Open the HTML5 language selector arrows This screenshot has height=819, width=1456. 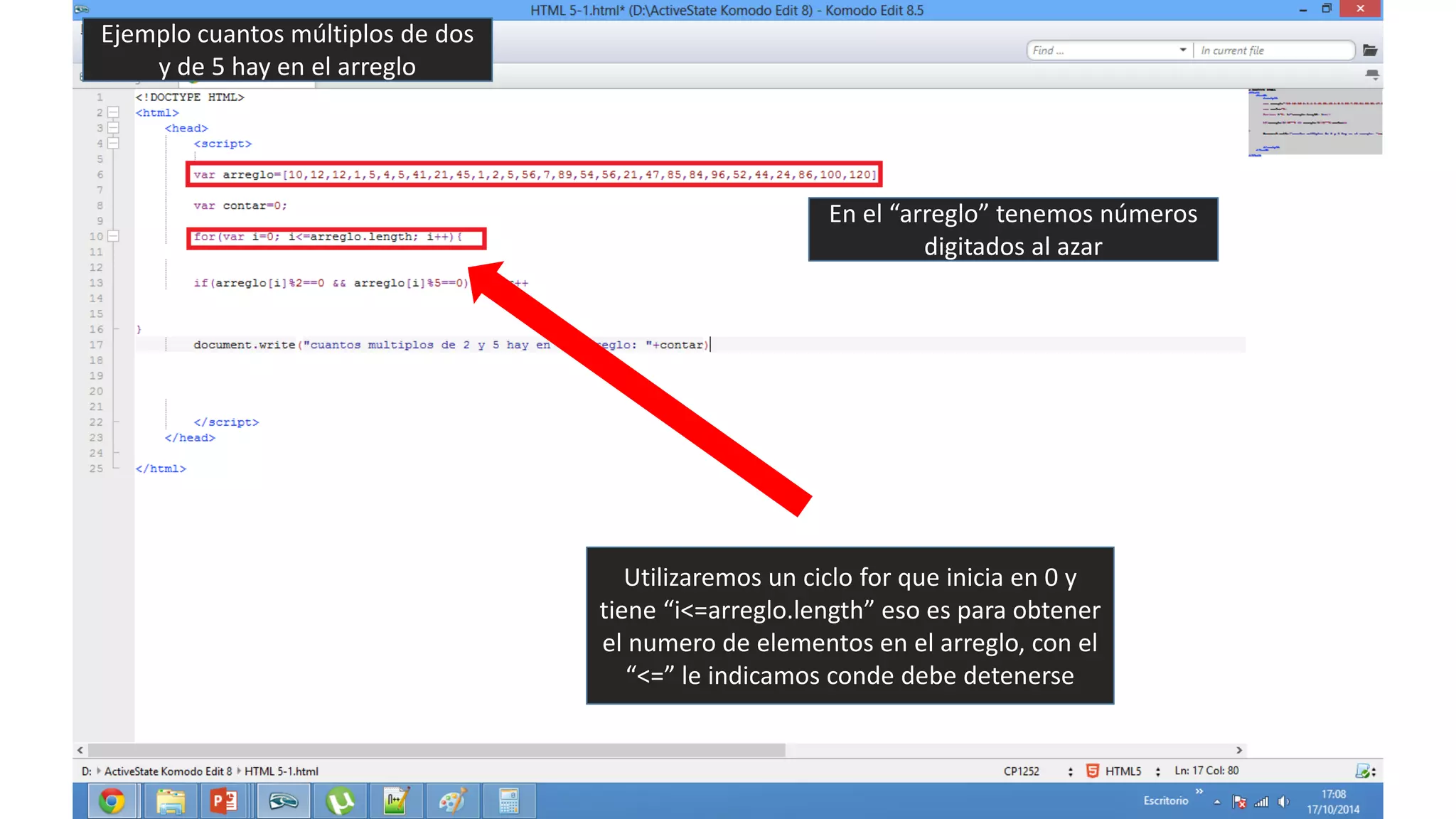(x=1158, y=771)
